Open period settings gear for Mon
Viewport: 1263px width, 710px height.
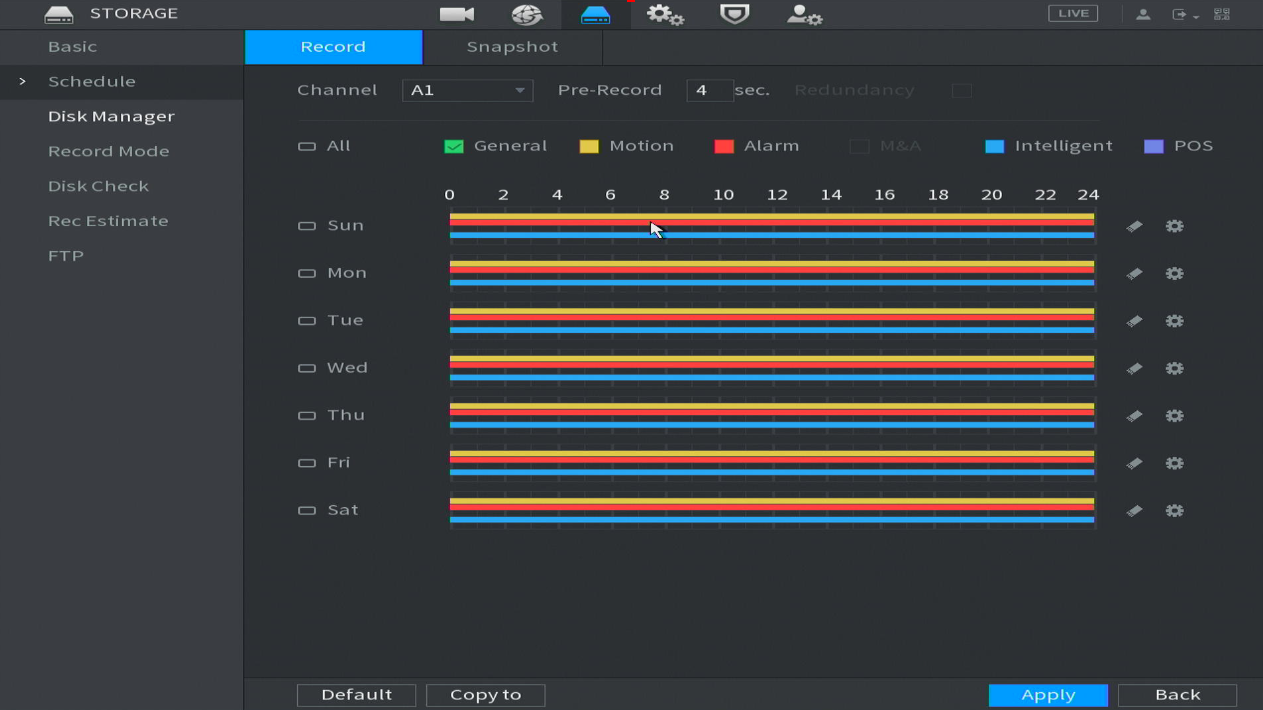(x=1175, y=274)
